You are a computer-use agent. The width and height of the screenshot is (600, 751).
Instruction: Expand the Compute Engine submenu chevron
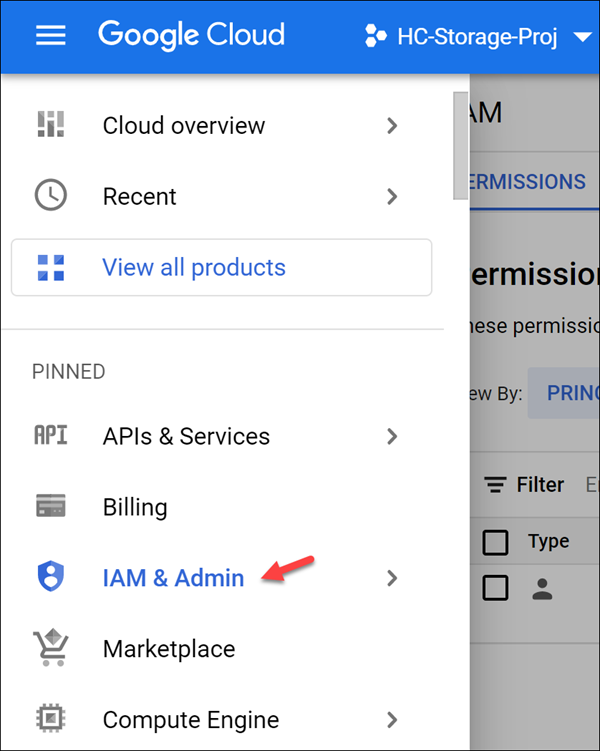tap(392, 719)
